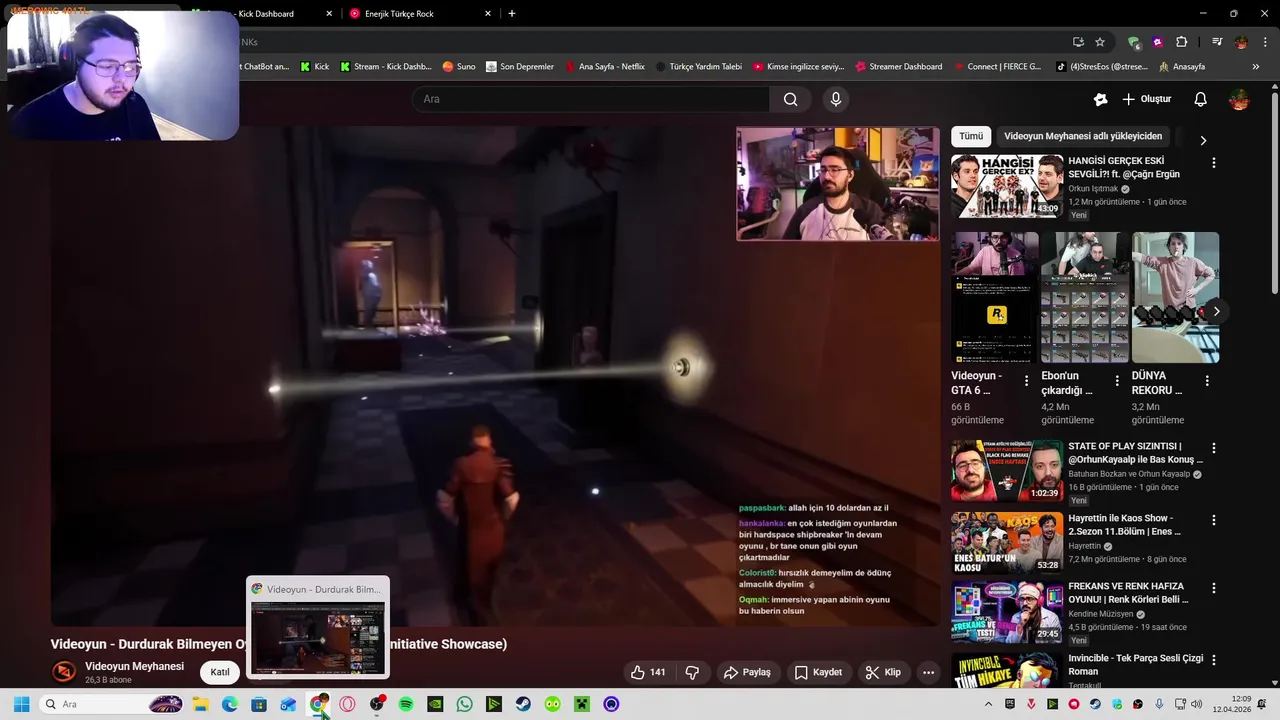Open the Suno bookmark
The height and width of the screenshot is (720, 1280).
pos(459,67)
